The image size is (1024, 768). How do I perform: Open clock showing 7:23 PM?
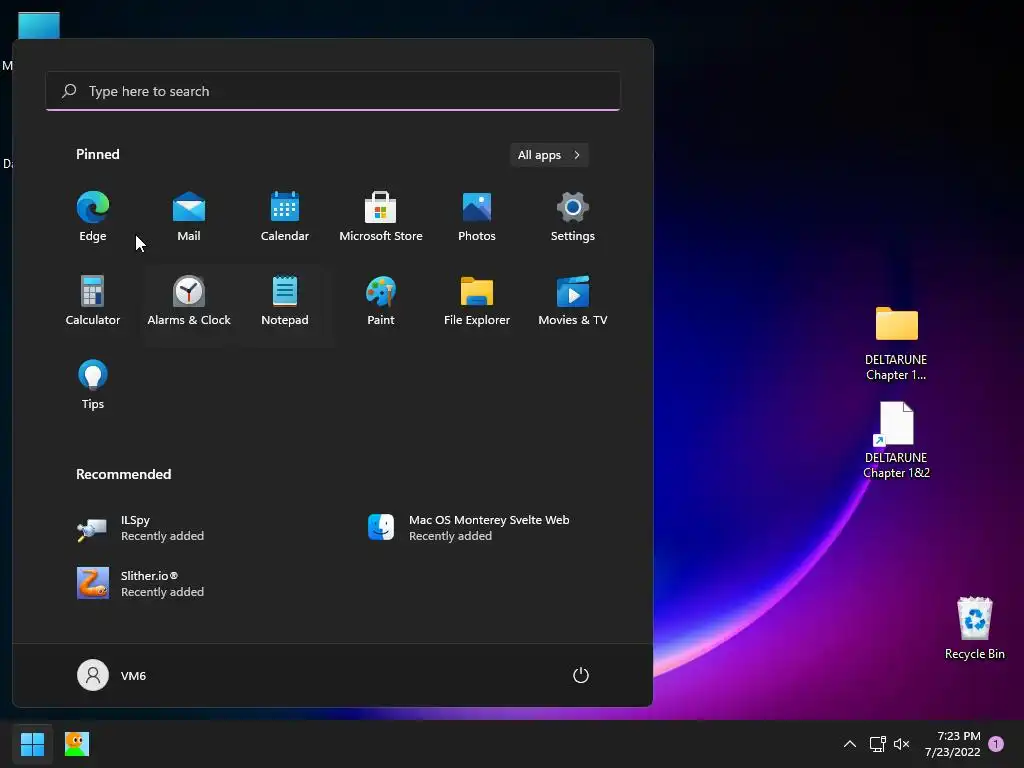tap(953, 744)
